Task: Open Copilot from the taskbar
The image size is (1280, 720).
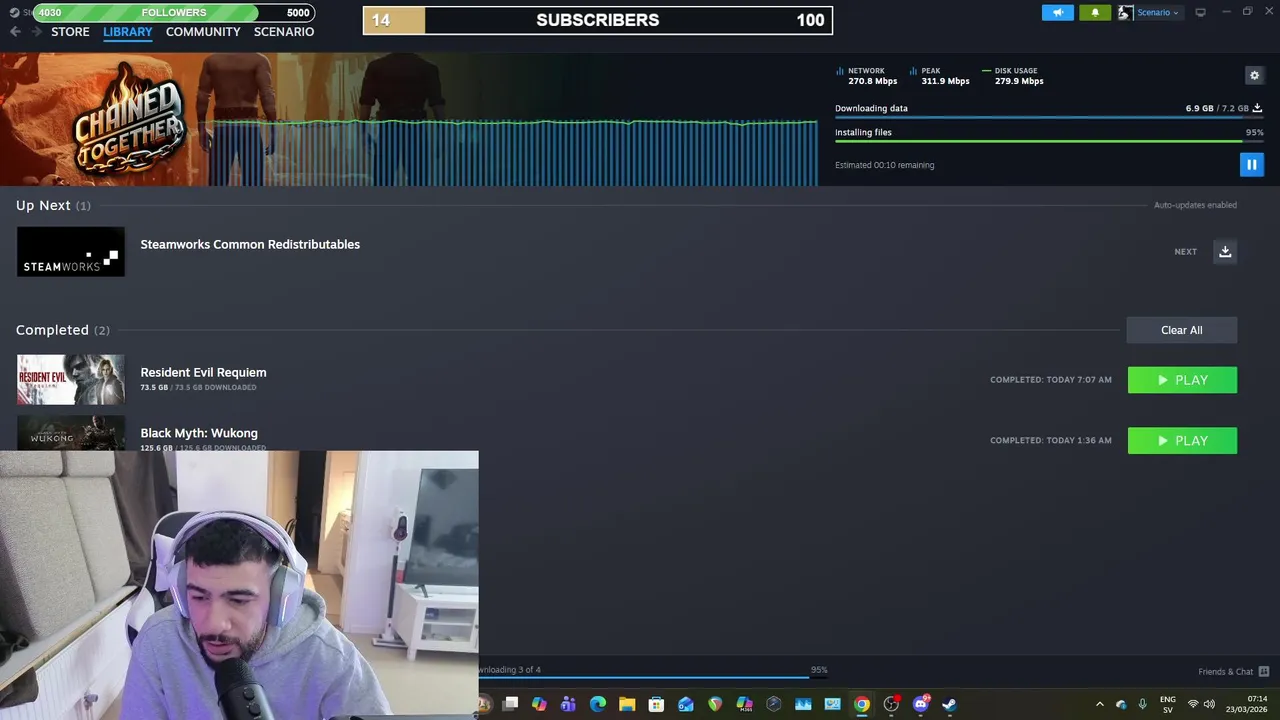Action: tap(539, 704)
